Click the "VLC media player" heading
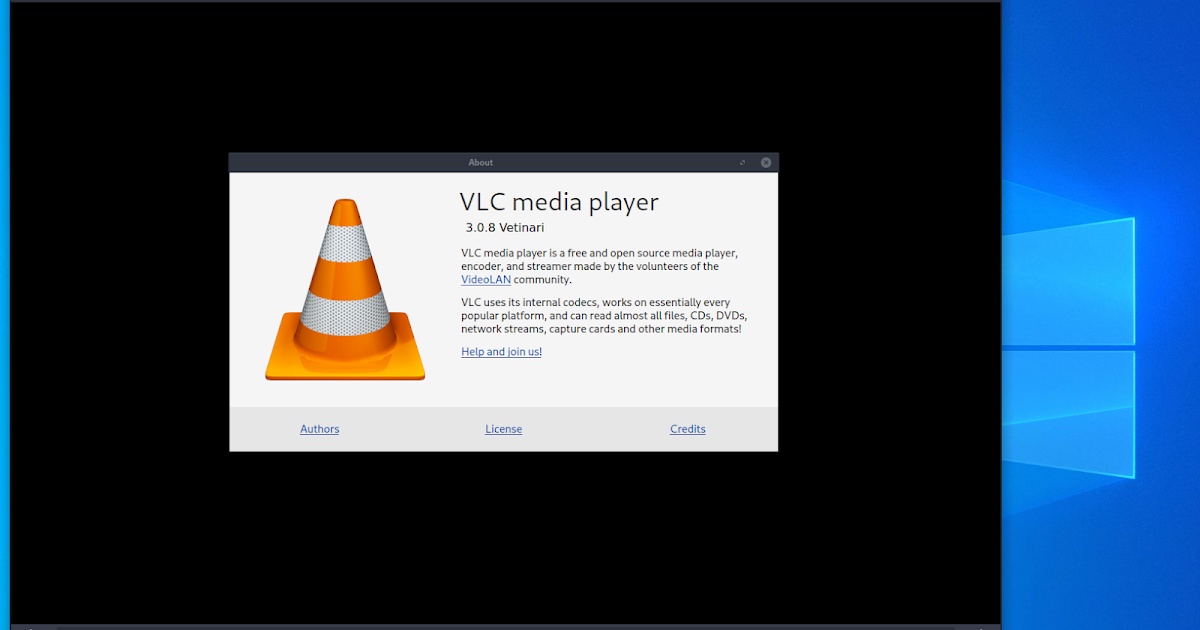 coord(558,202)
